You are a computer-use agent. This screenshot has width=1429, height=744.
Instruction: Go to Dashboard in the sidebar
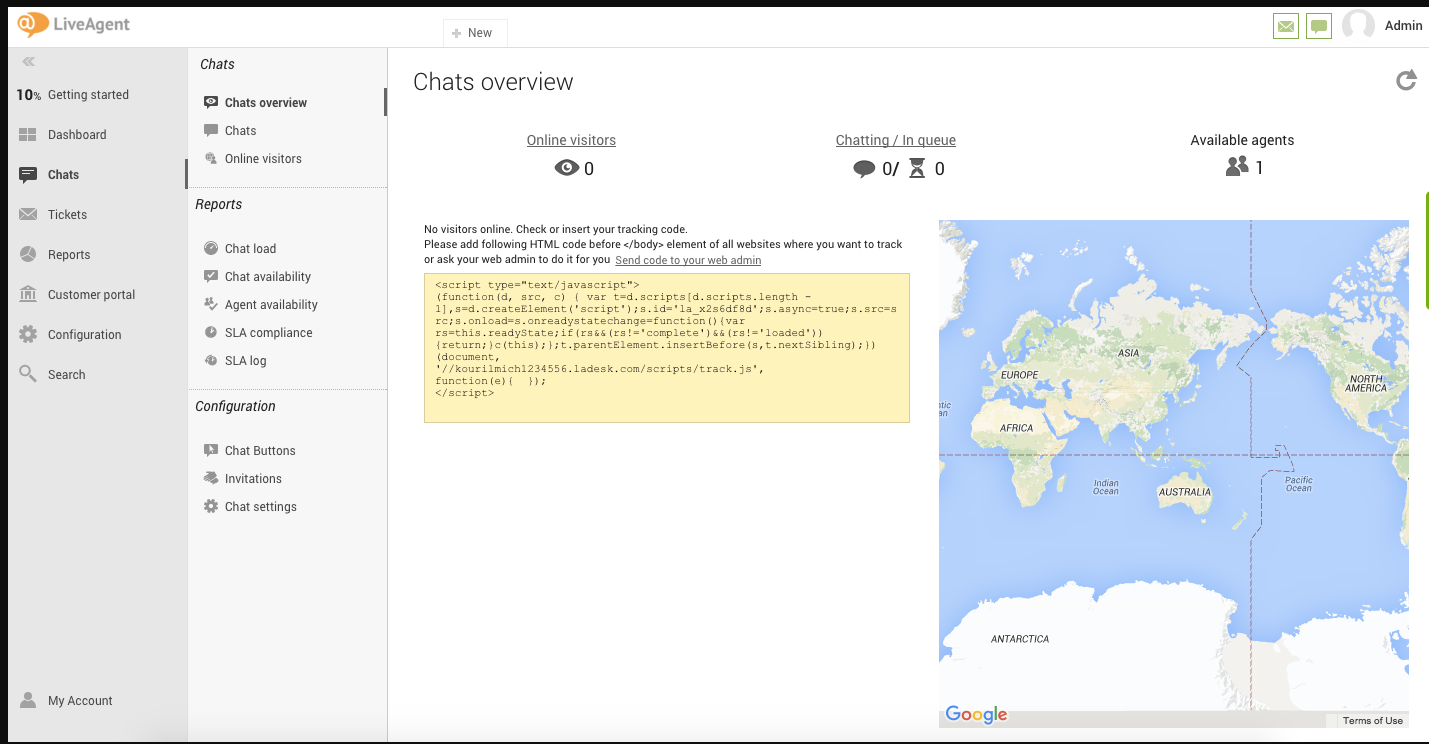[x=76, y=135]
